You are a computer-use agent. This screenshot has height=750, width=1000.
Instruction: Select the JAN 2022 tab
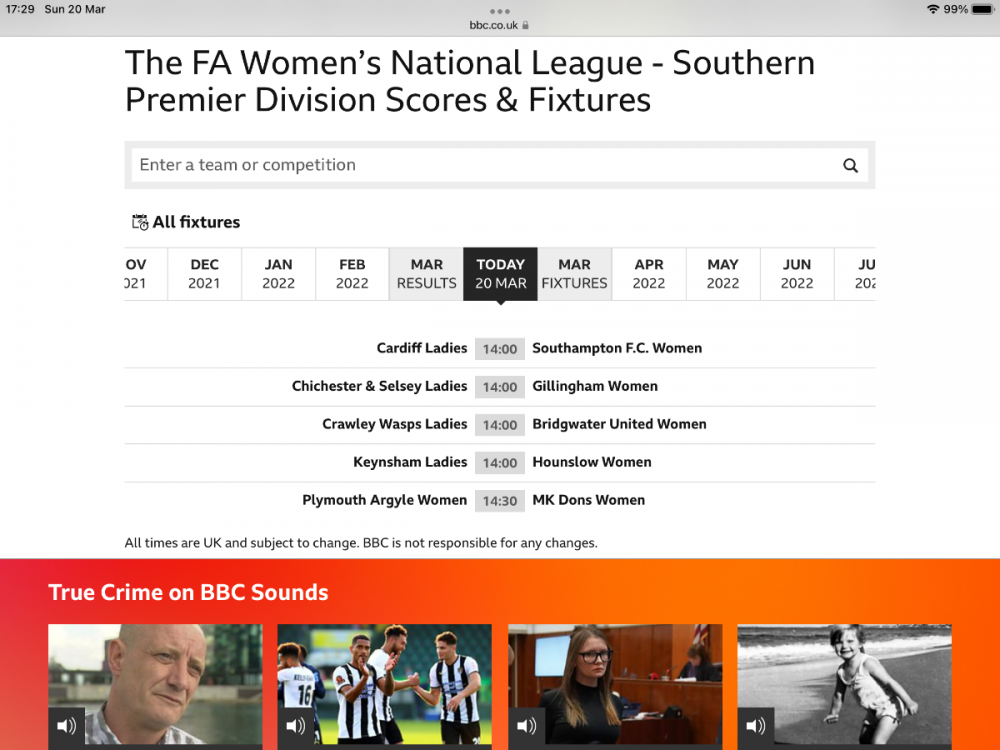(x=278, y=274)
